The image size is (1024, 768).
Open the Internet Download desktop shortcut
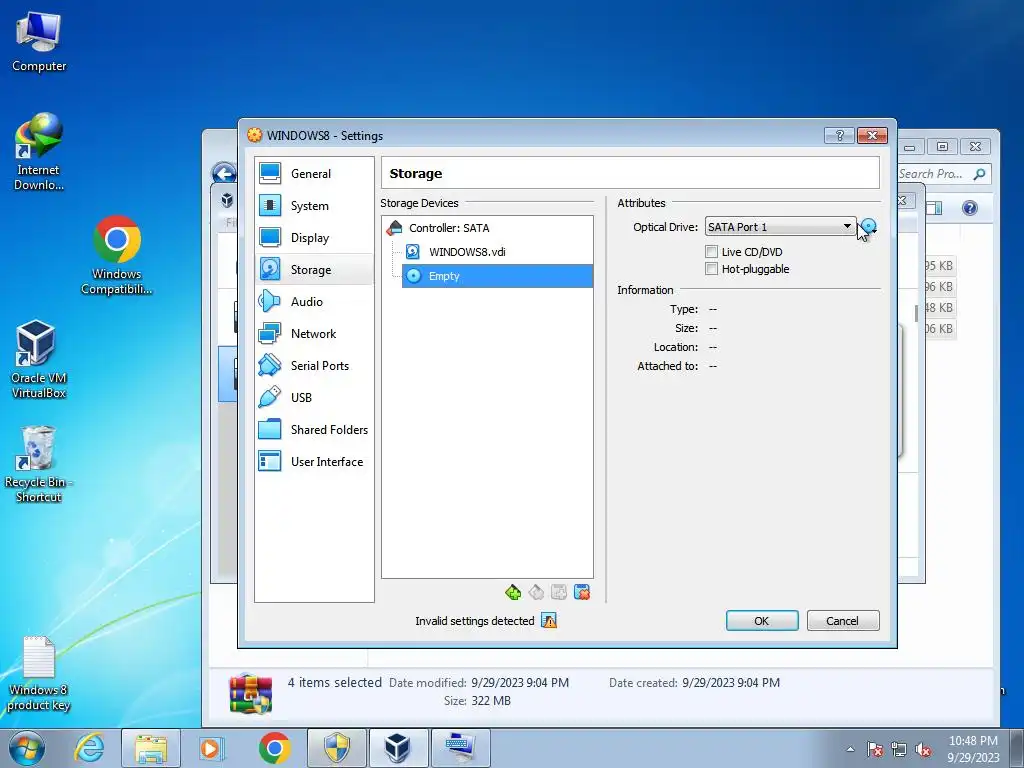point(39,152)
